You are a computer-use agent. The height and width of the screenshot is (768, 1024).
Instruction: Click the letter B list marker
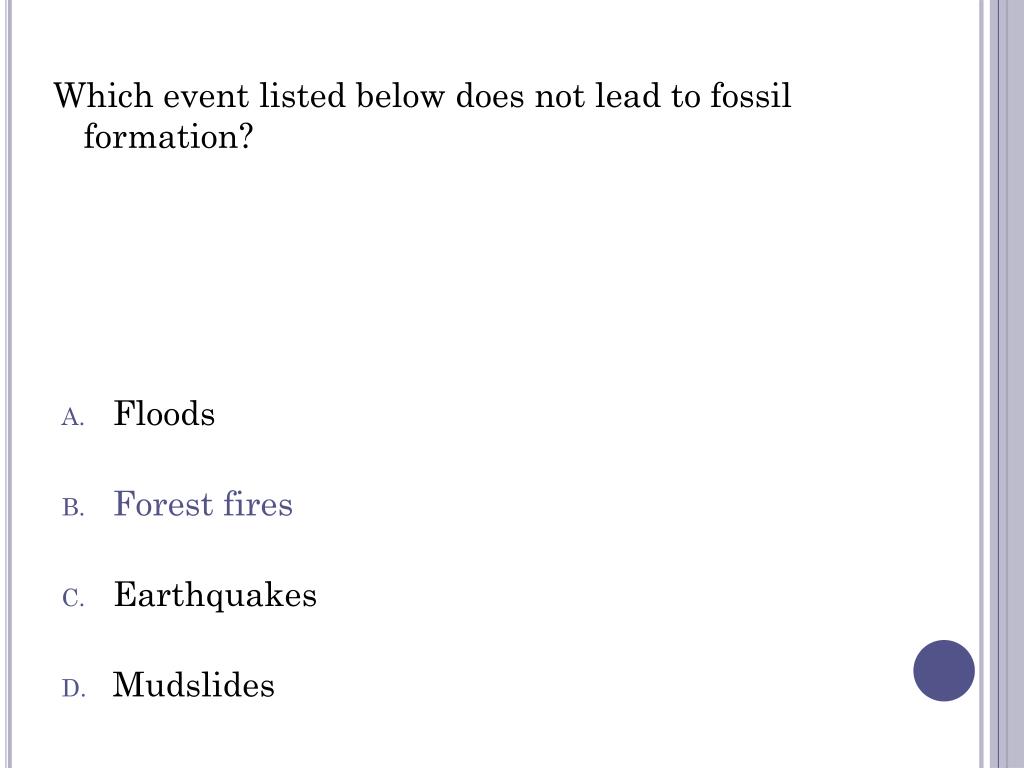72,508
